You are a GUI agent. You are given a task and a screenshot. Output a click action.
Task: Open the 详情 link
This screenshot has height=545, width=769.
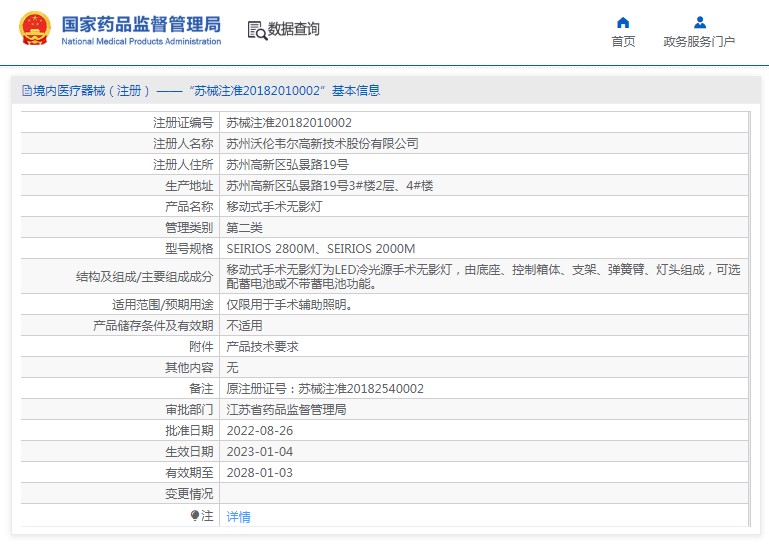pyautogui.click(x=238, y=517)
